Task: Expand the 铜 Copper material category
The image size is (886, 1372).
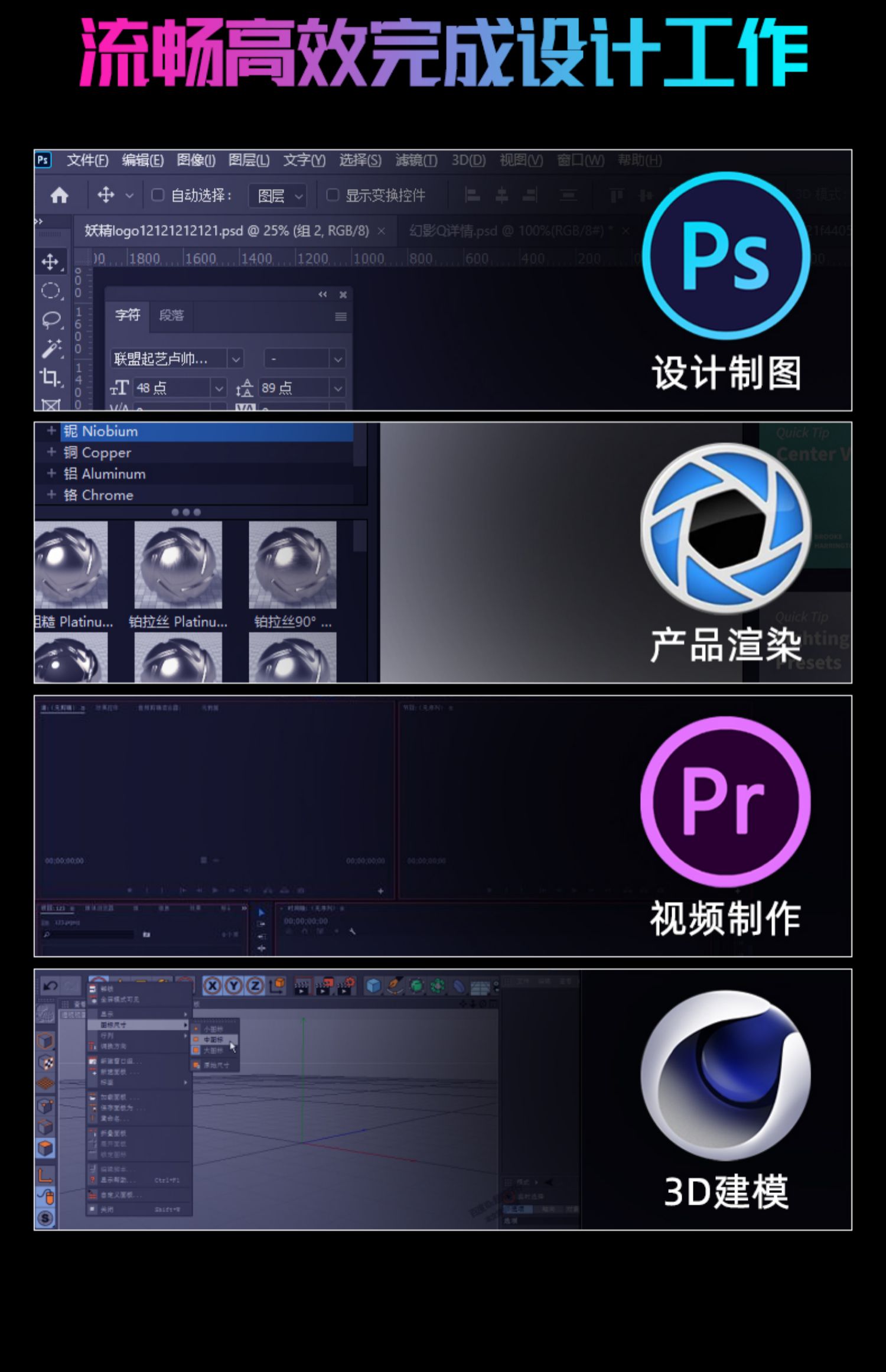Action: [51, 452]
